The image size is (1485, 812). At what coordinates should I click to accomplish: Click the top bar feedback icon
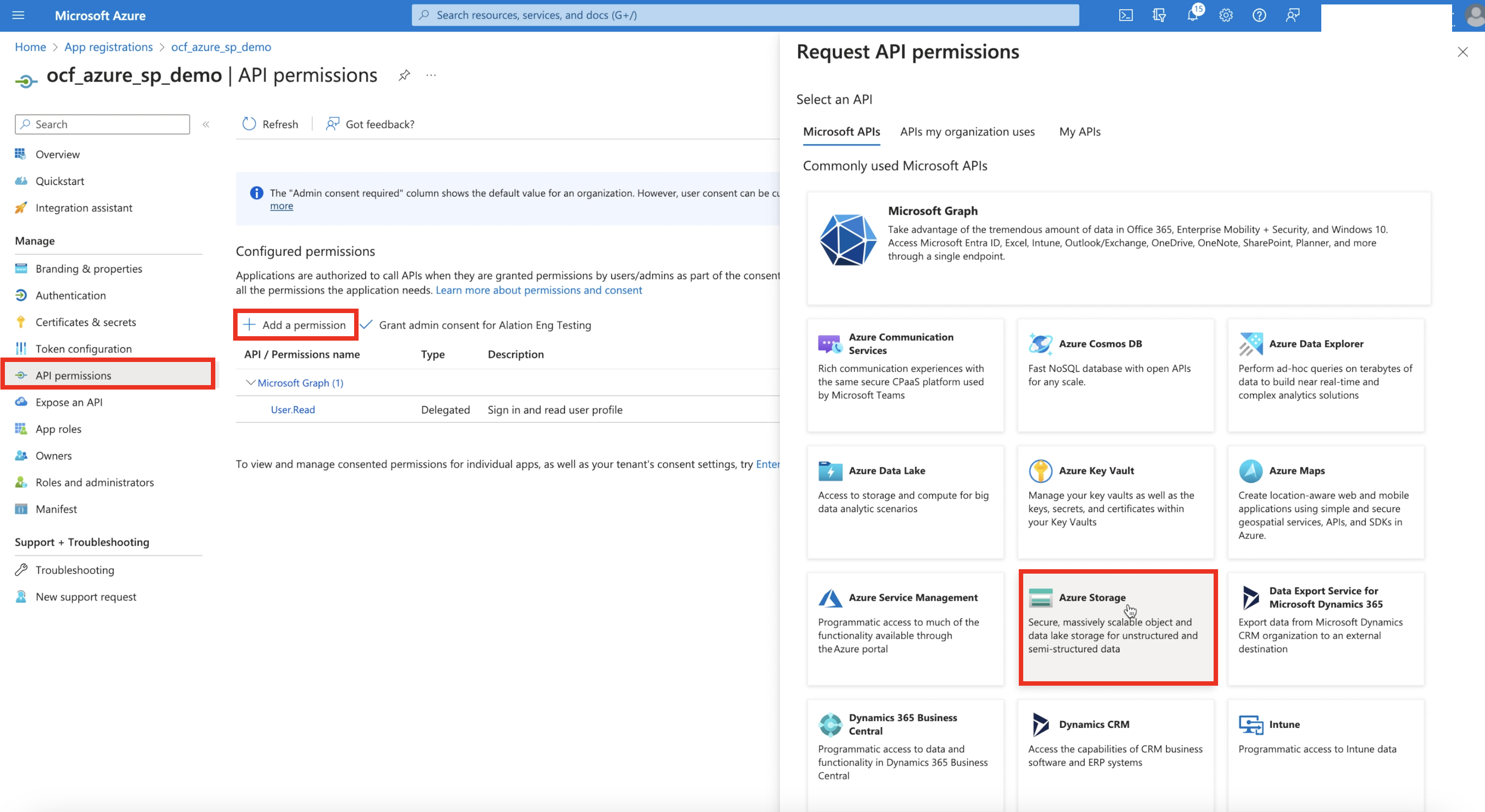click(1292, 15)
